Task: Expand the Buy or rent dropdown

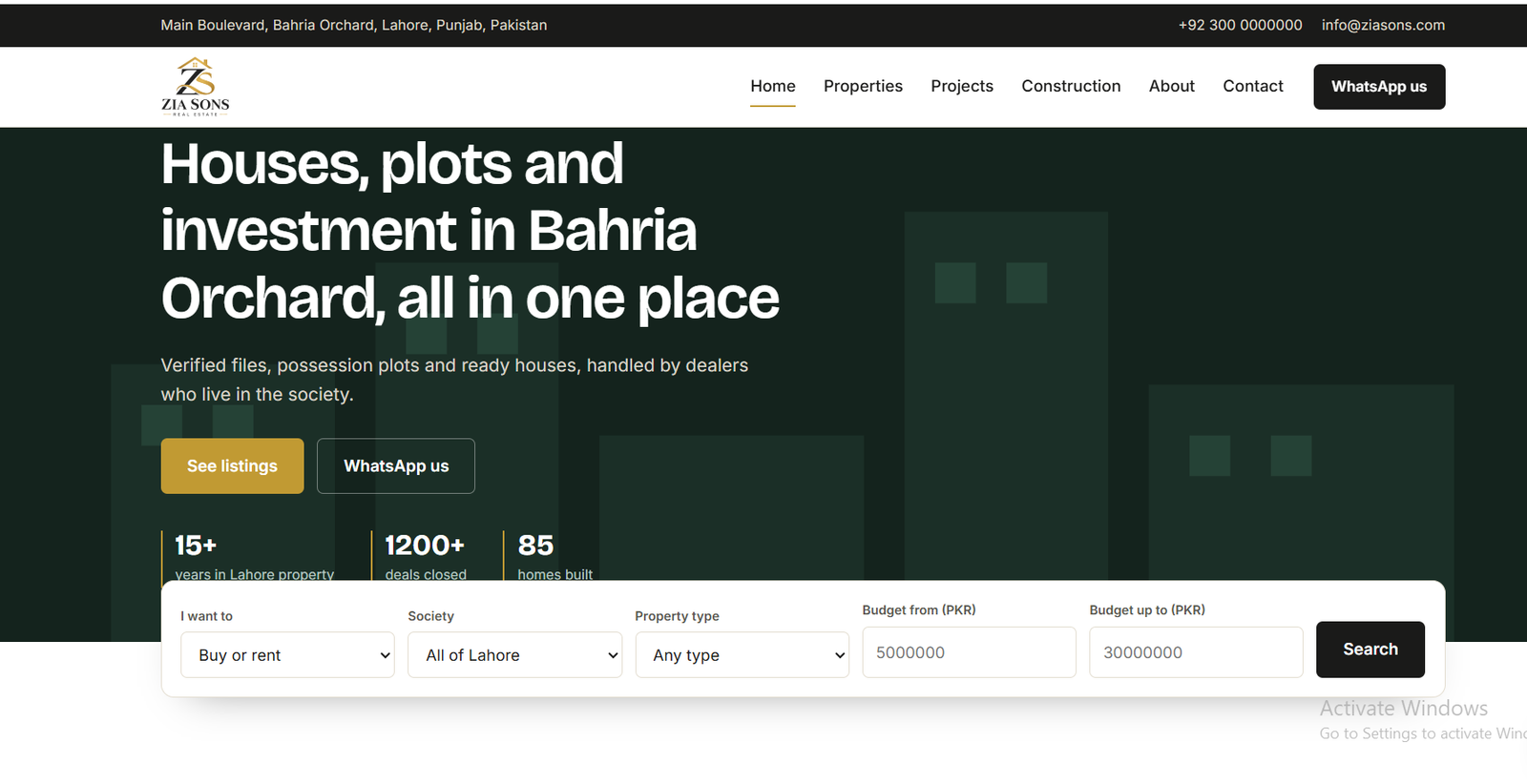Action: coord(287,655)
